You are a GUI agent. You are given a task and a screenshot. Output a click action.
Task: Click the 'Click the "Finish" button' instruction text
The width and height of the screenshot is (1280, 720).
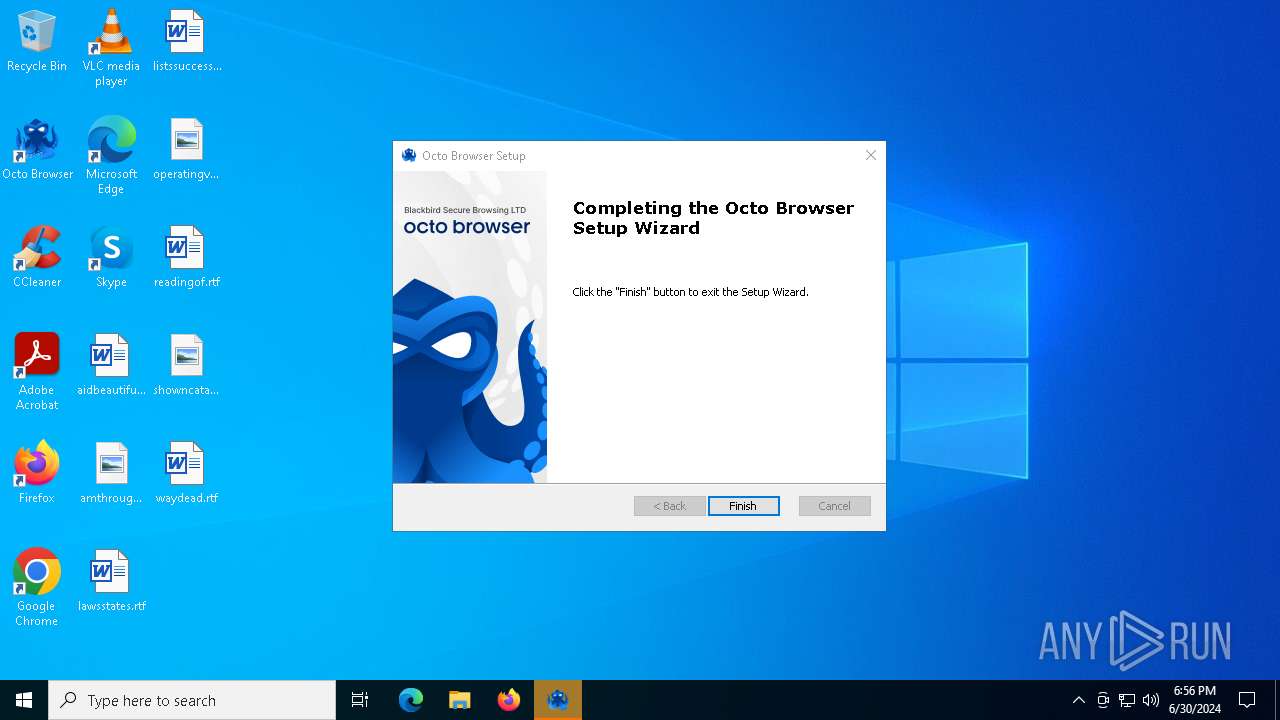690,292
